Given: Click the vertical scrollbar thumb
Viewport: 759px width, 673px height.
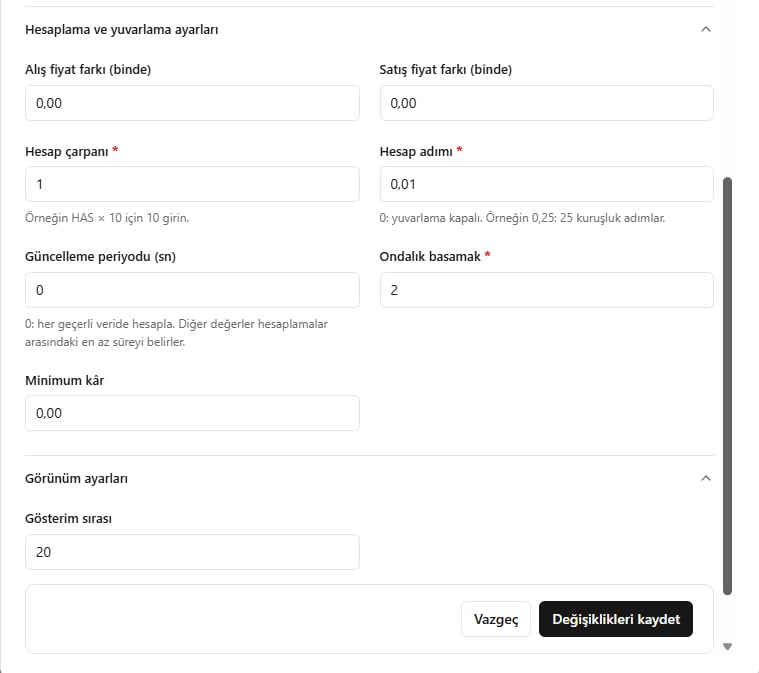Looking at the screenshot, I should click(x=727, y=386).
